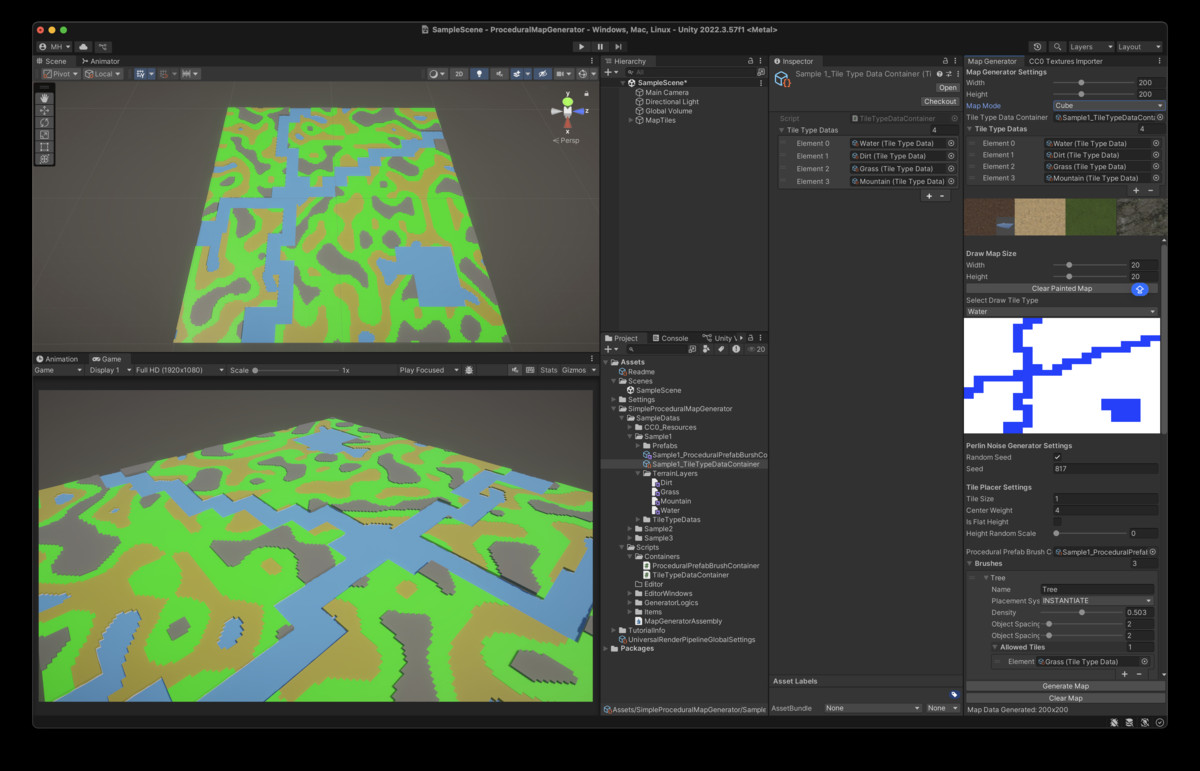This screenshot has height=771, width=1200.
Task: Toggle the Is Flat Height checkbox
Action: tap(1057, 521)
